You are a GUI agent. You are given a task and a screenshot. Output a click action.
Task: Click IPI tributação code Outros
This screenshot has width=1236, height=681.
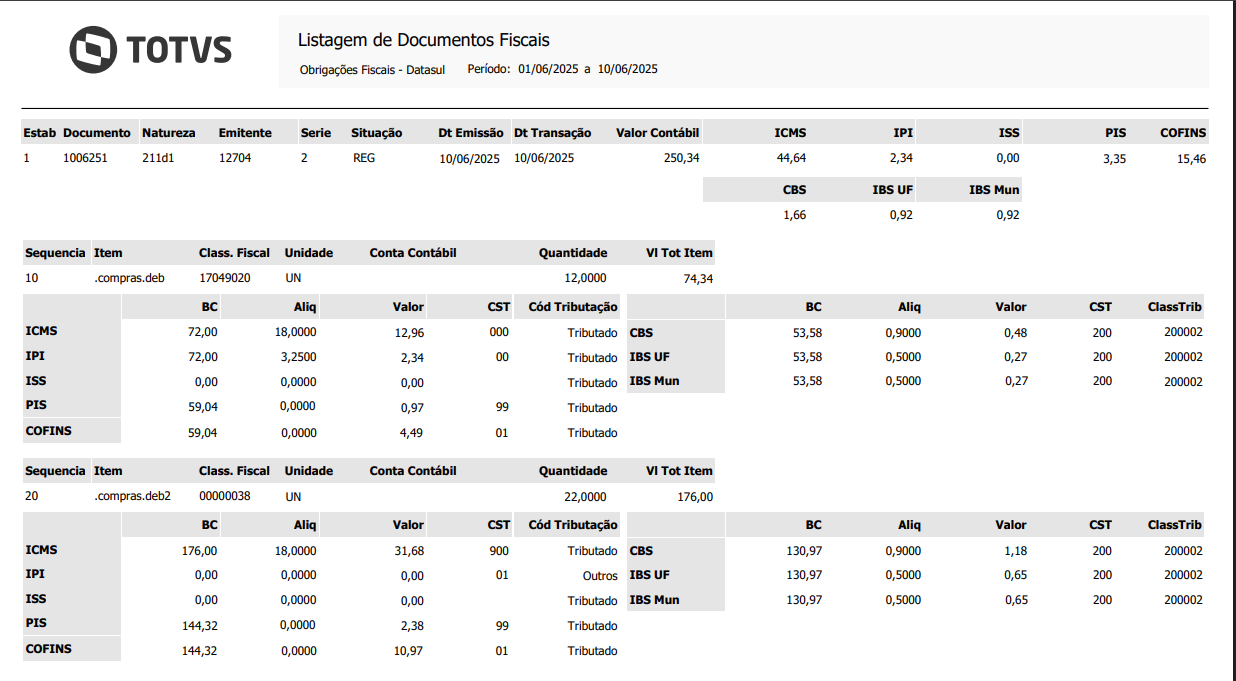(x=600, y=576)
